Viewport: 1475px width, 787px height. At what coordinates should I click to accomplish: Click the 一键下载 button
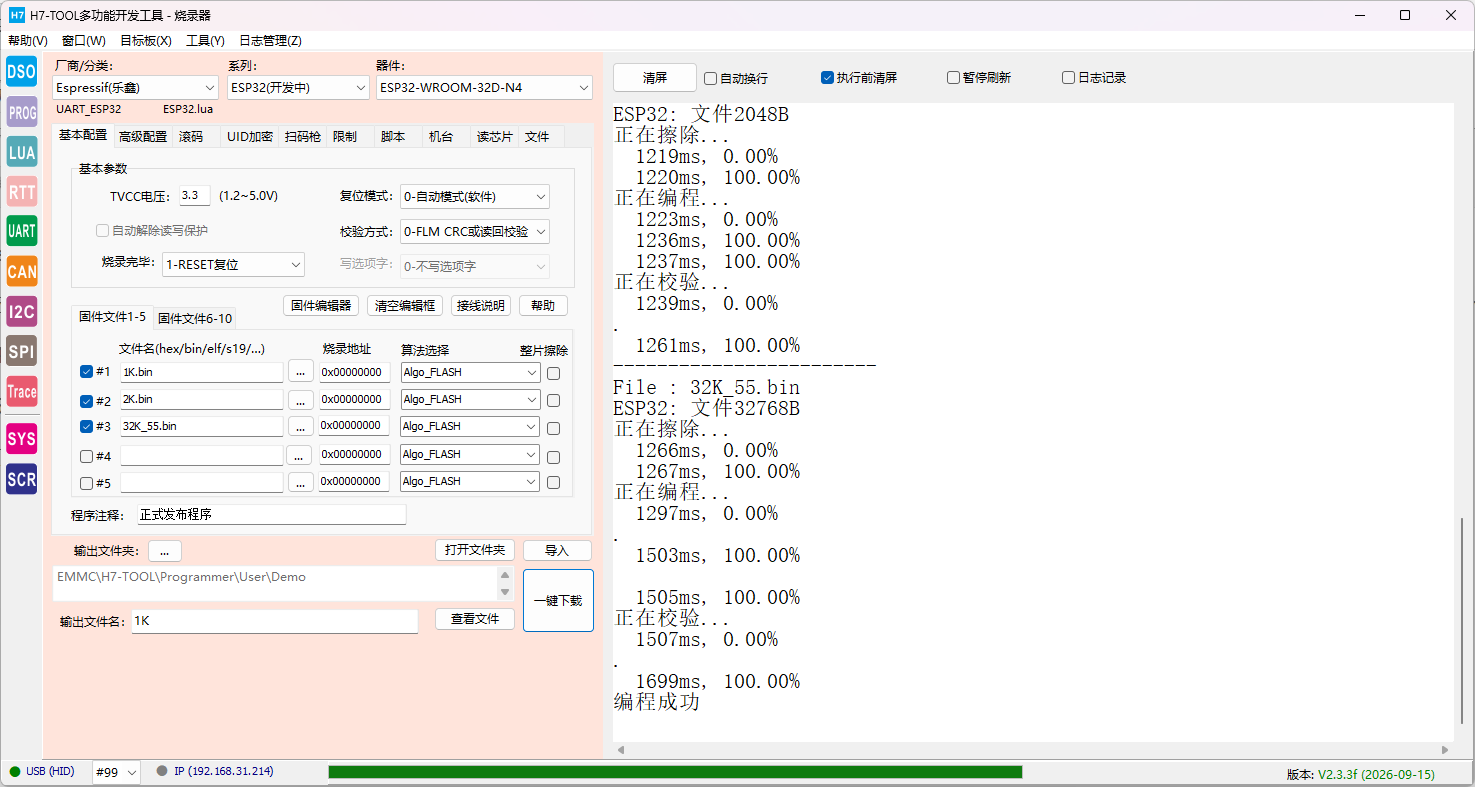(558, 601)
